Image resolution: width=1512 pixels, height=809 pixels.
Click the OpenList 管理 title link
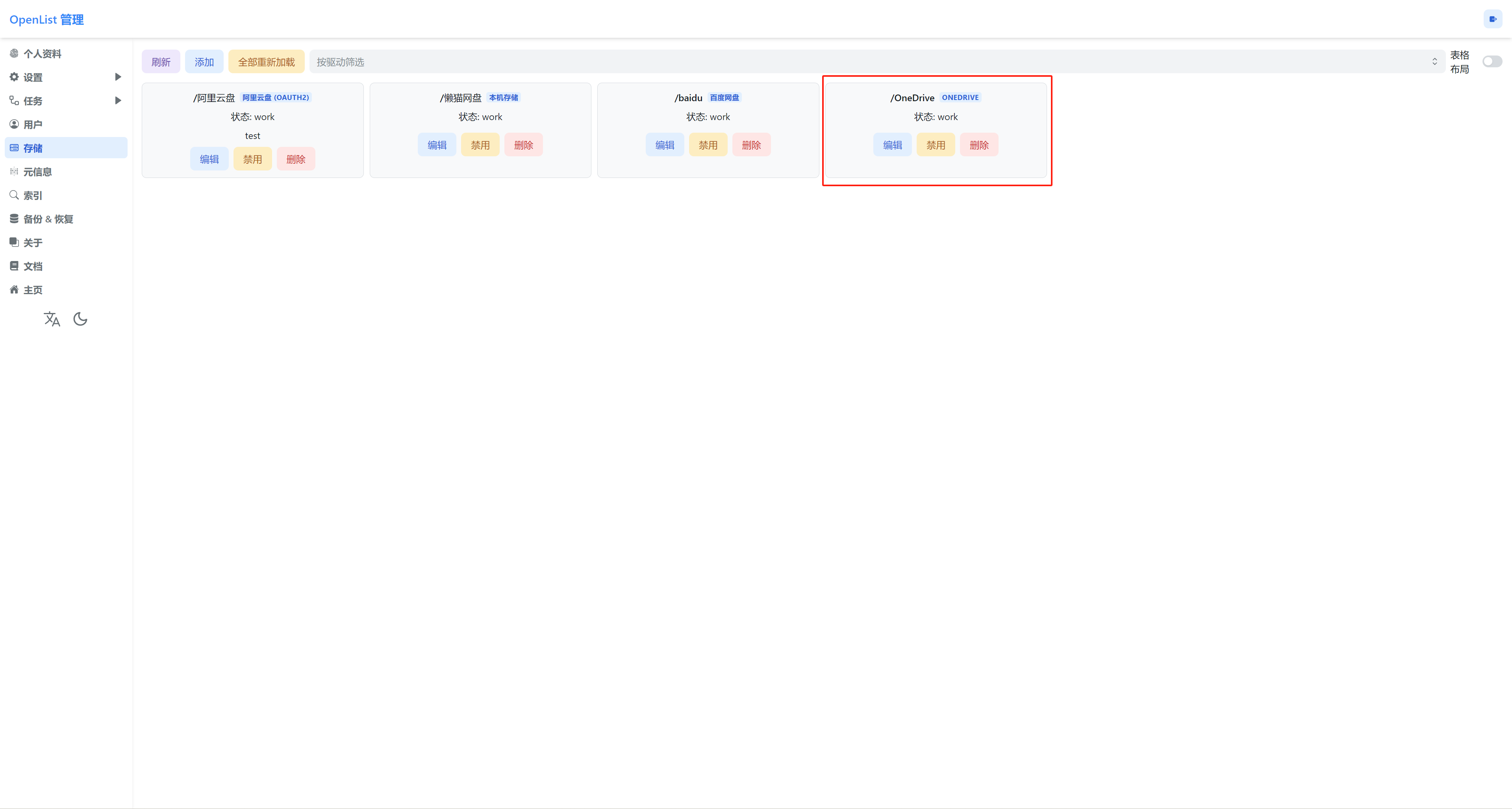pyautogui.click(x=46, y=19)
